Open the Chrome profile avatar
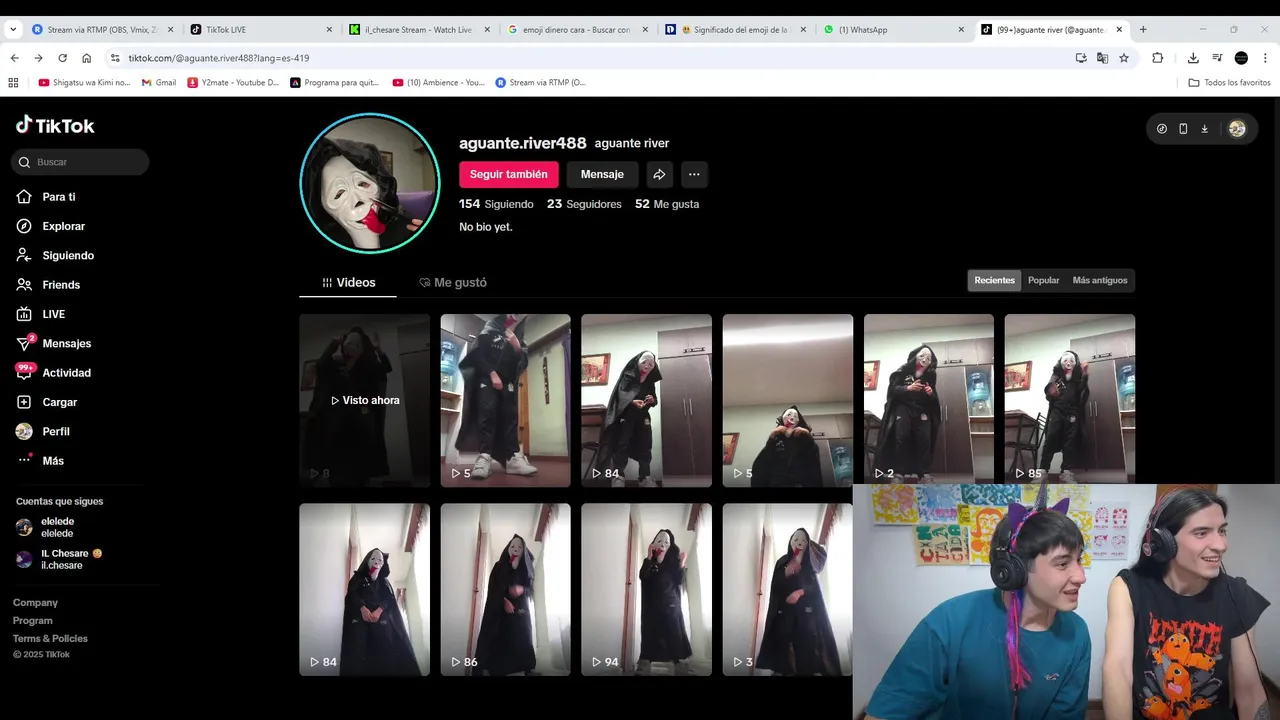 pos(1241,58)
